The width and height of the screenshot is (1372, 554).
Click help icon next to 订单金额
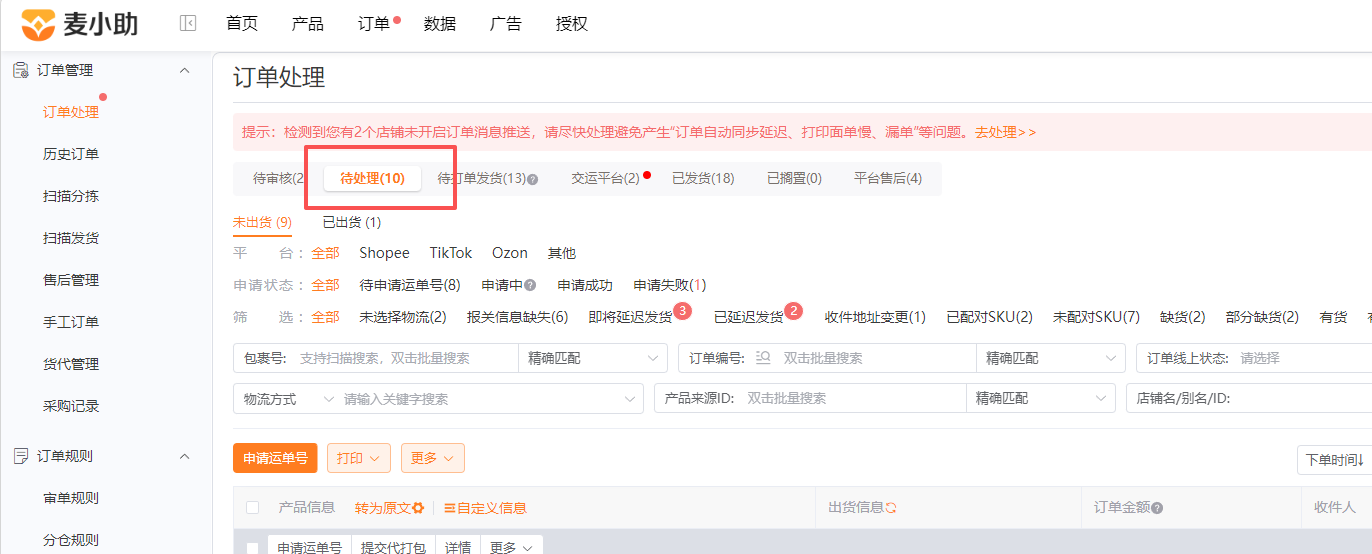(1157, 508)
